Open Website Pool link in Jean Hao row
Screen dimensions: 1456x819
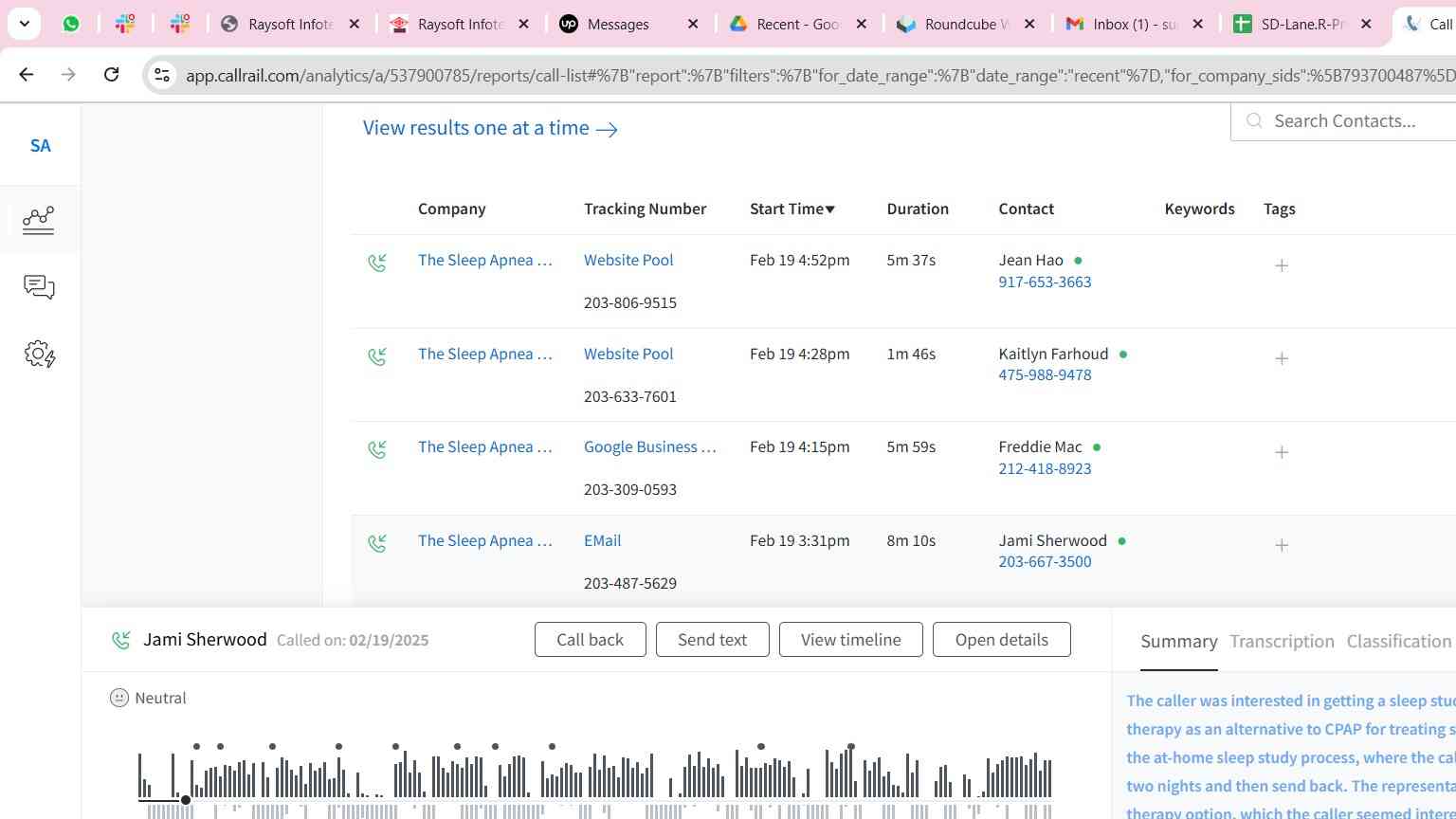(x=628, y=260)
